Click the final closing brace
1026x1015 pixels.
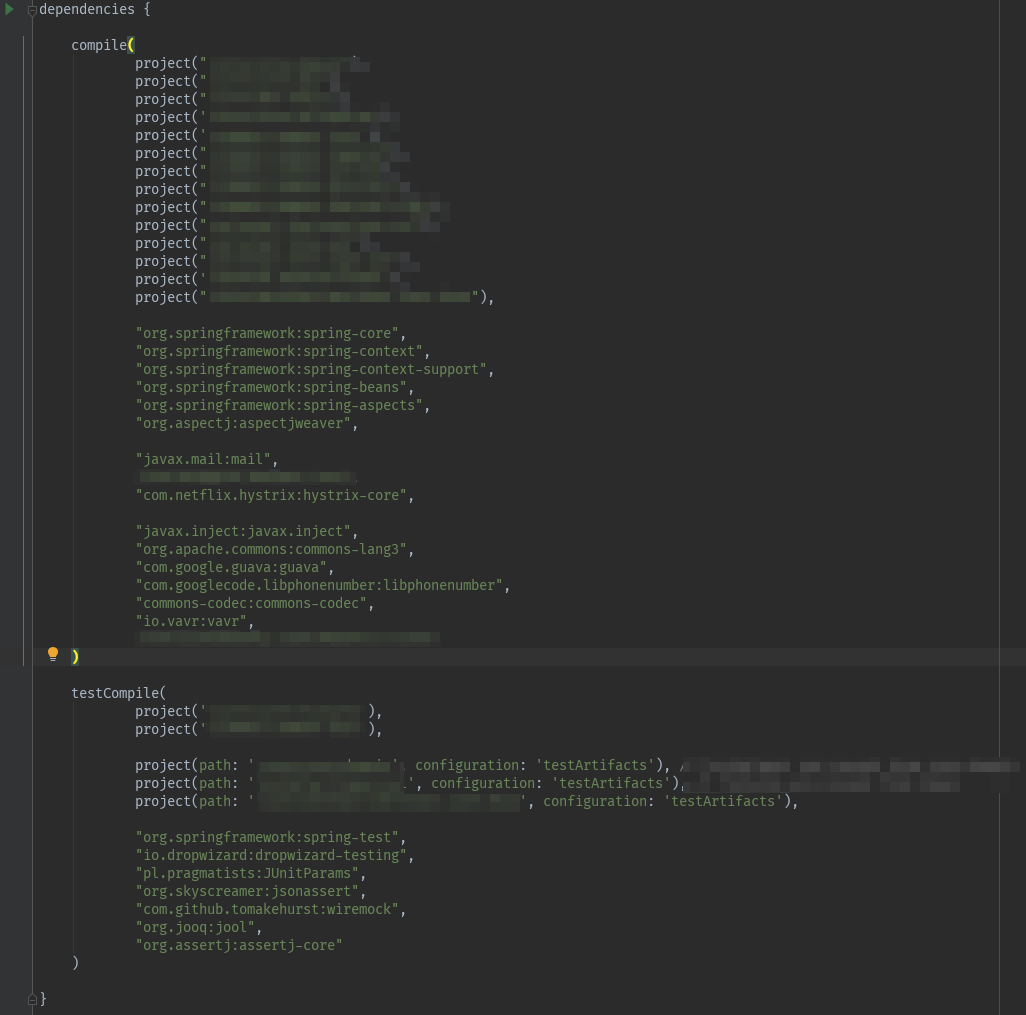[x=43, y=999]
